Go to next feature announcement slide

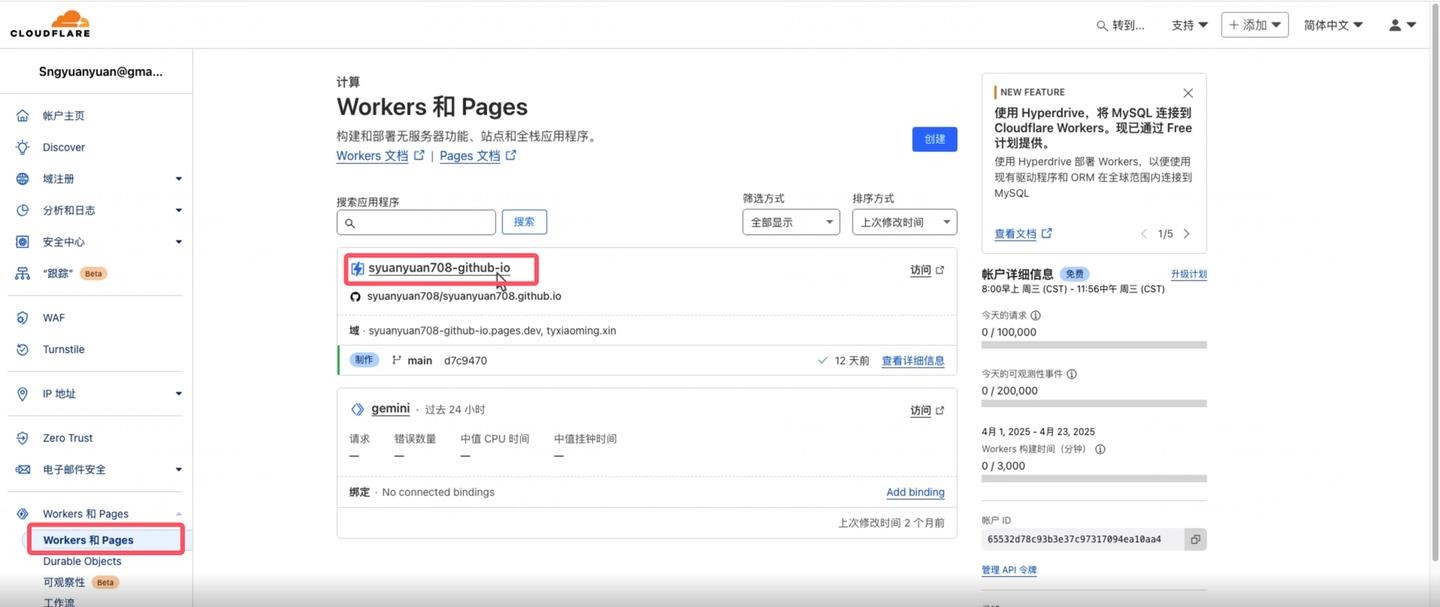[1187, 234]
